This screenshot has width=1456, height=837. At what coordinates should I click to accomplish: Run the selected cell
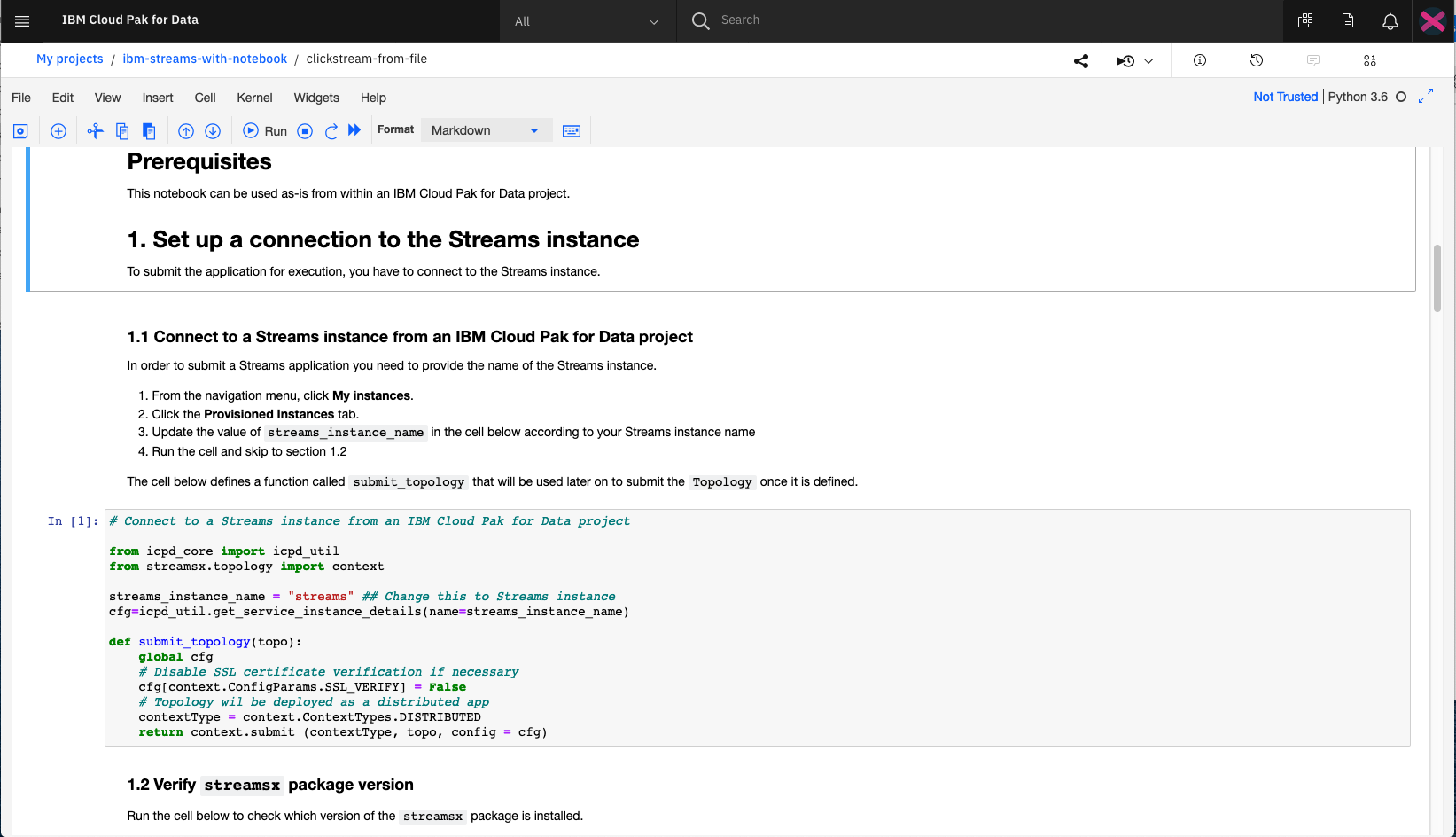(x=265, y=131)
